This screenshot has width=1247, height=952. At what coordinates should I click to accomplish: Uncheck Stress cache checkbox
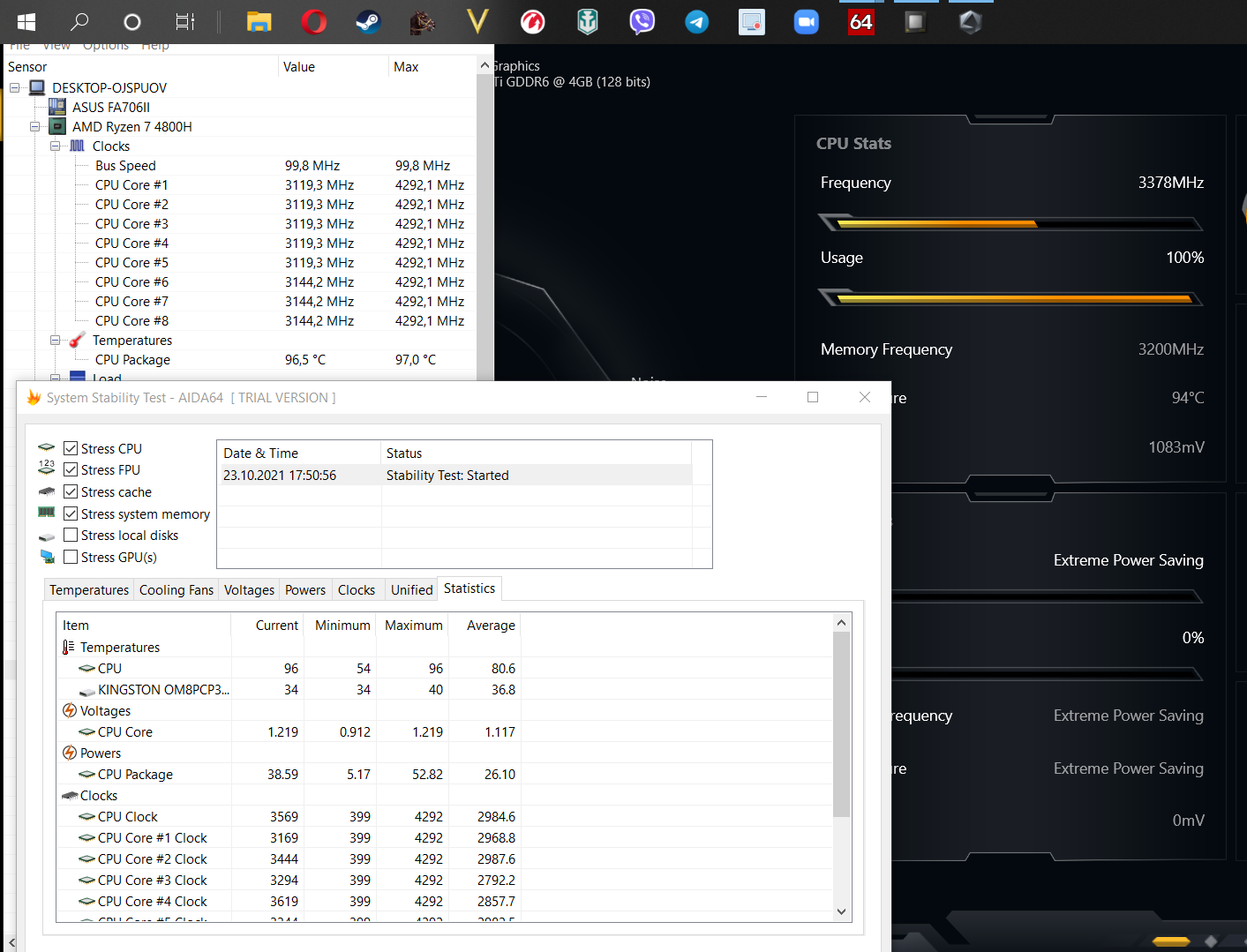[71, 491]
